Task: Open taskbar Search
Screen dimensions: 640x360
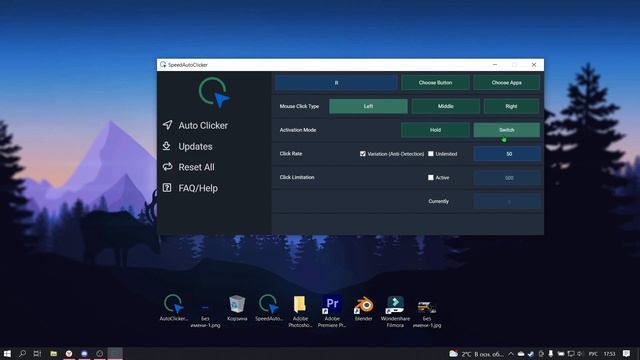Action: pos(22,353)
